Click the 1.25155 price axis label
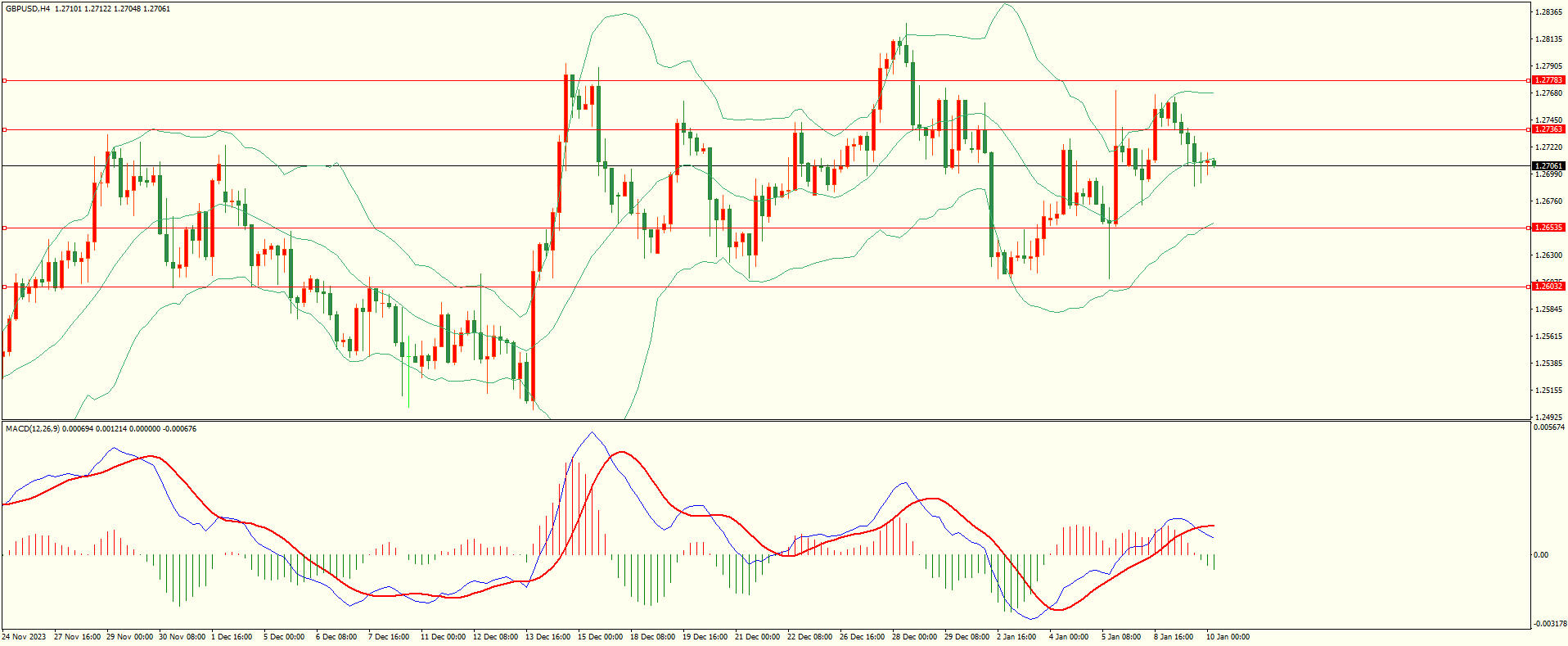1568x646 pixels. pos(1549,391)
